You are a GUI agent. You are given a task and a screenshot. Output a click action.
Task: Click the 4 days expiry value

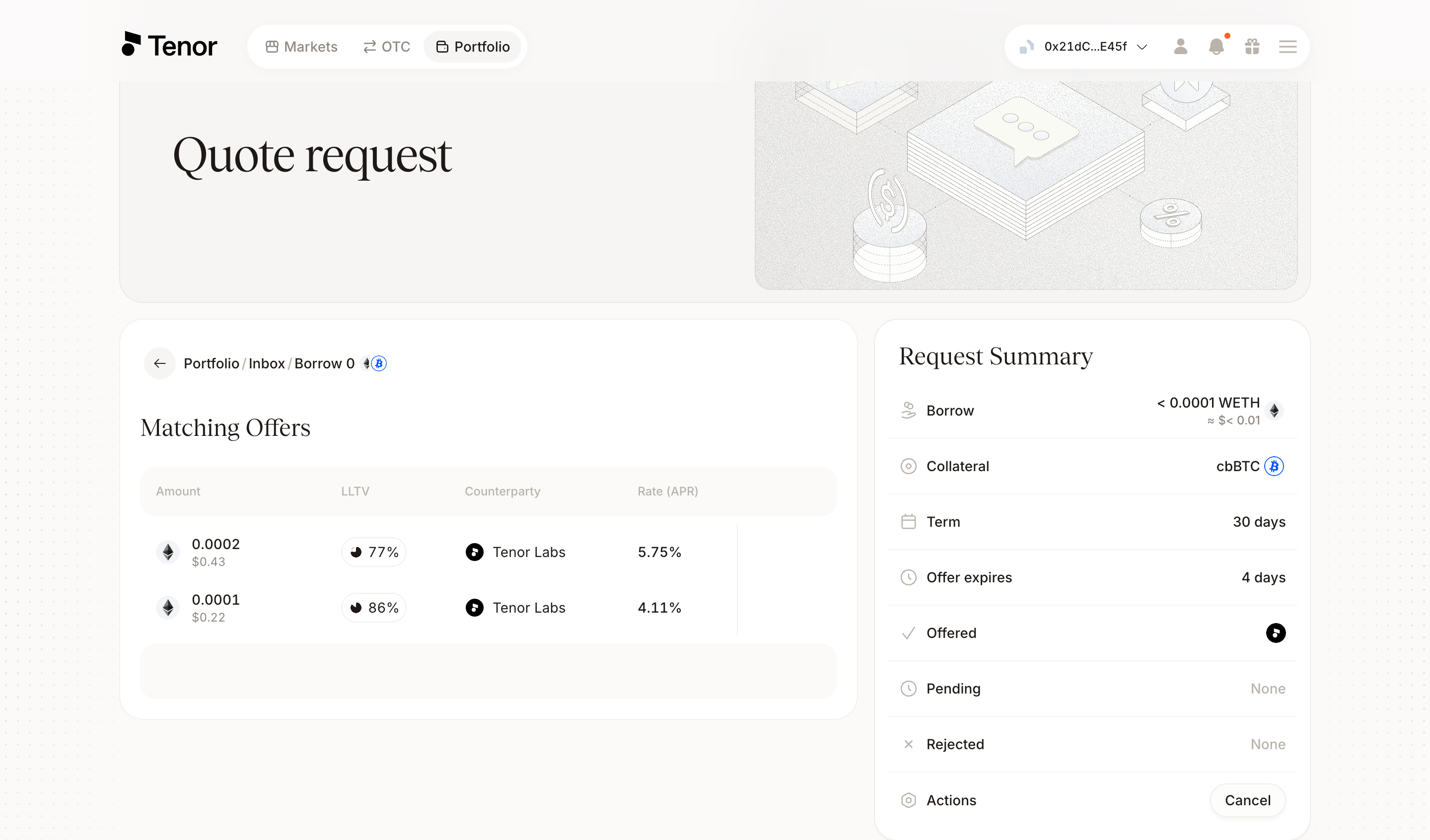[x=1263, y=577]
